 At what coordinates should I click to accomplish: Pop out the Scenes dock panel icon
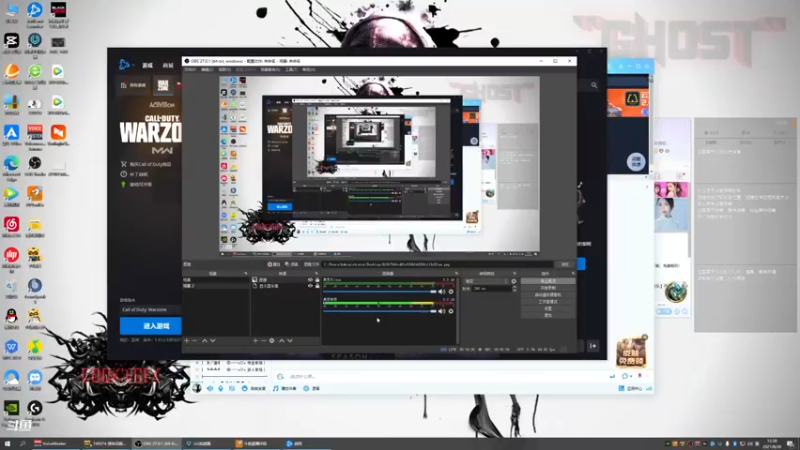(245, 274)
